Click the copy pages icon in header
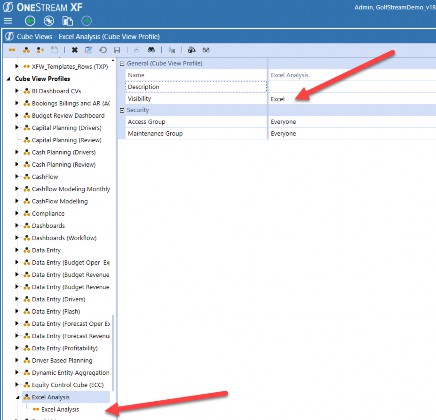Viewport: 436px width, 420px height. pos(68,21)
